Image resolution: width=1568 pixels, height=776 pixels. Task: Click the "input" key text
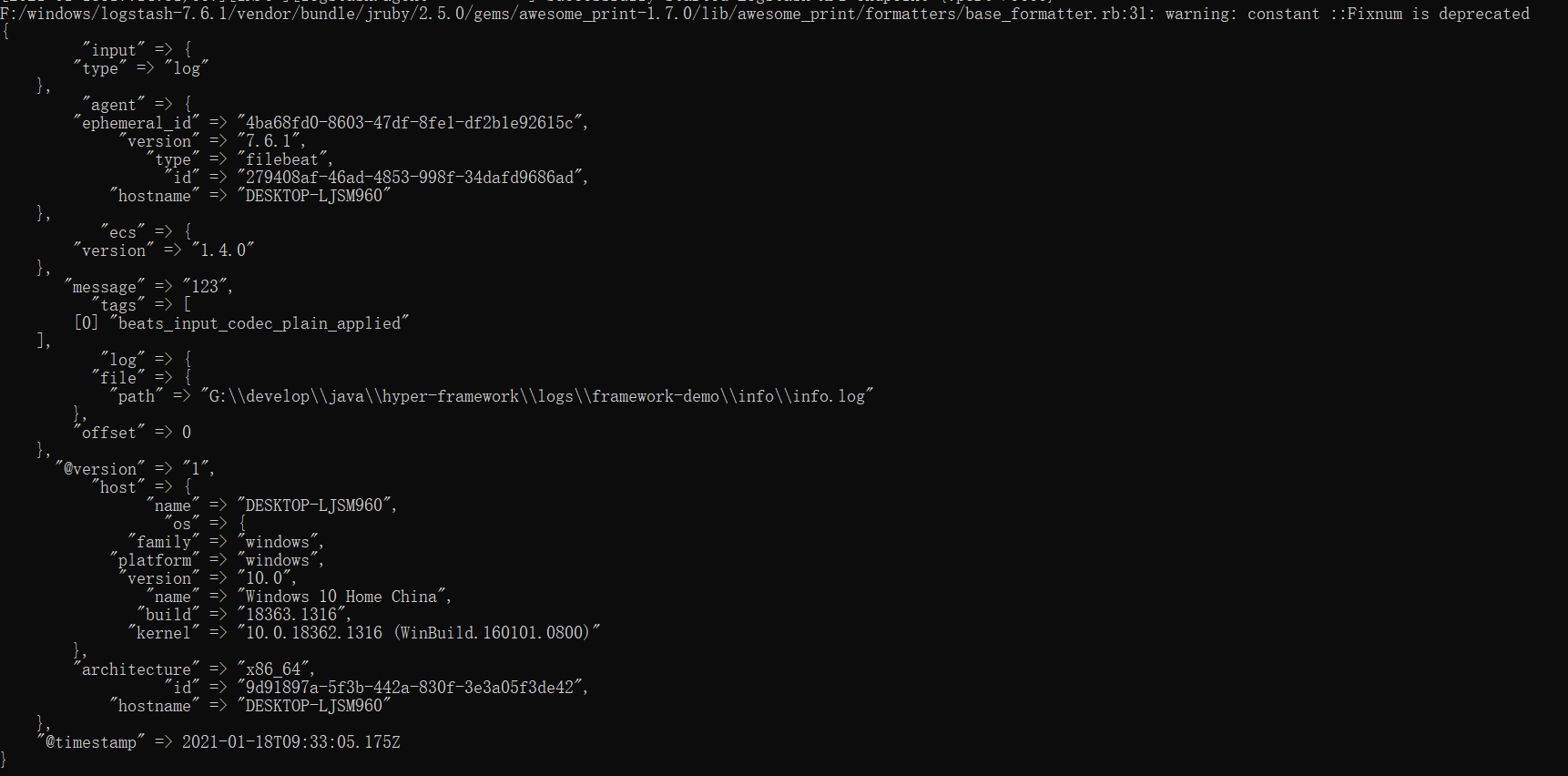click(114, 50)
